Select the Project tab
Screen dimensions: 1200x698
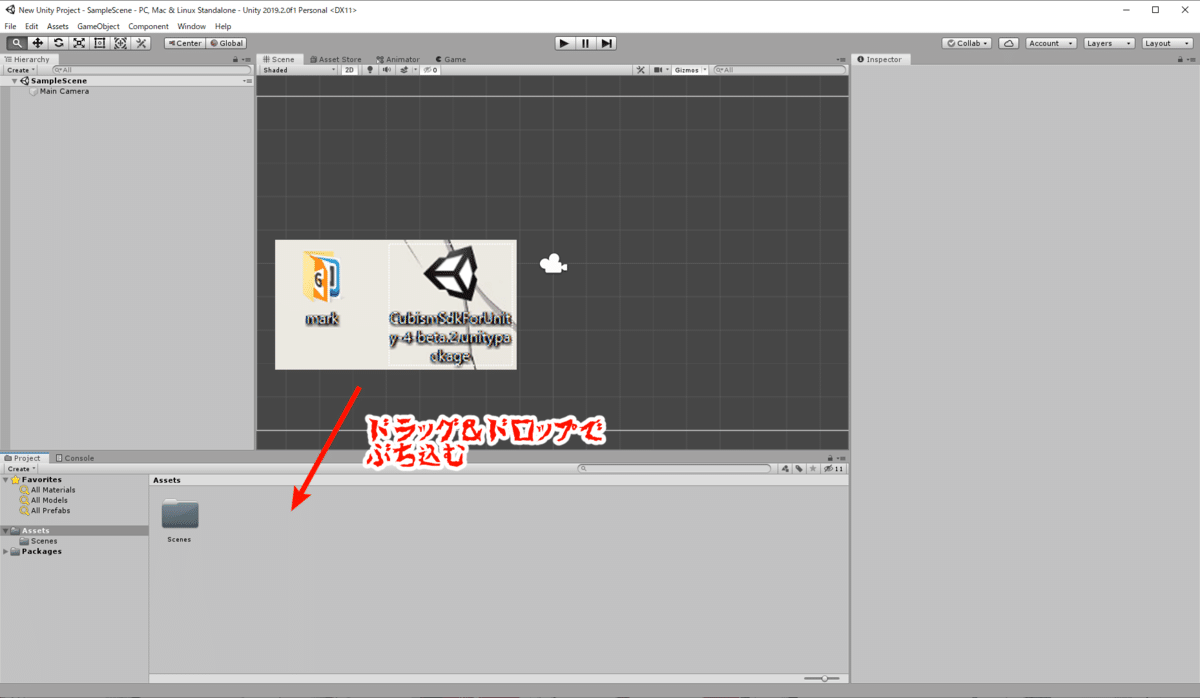tap(23, 458)
